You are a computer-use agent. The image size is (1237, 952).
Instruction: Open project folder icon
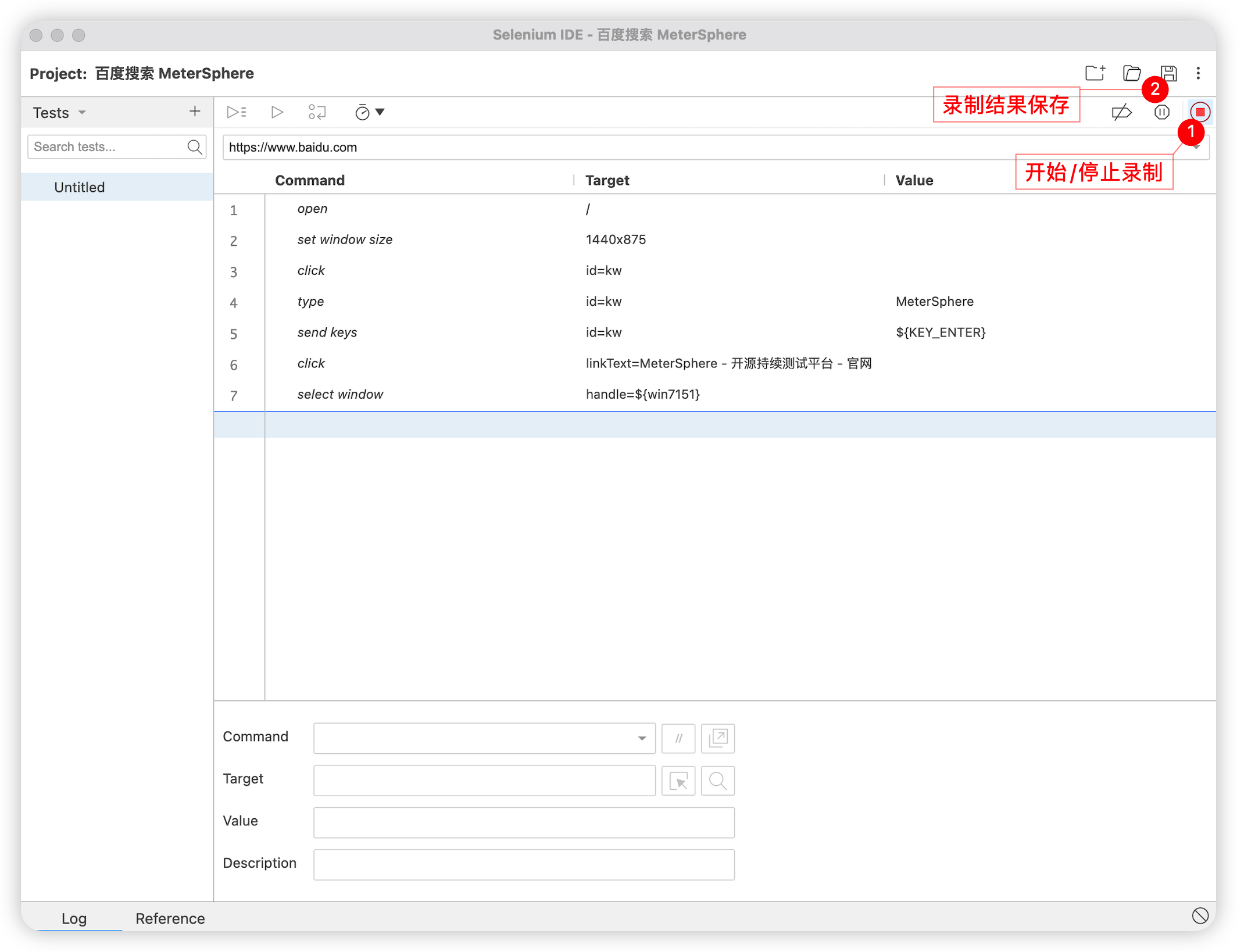1132,73
